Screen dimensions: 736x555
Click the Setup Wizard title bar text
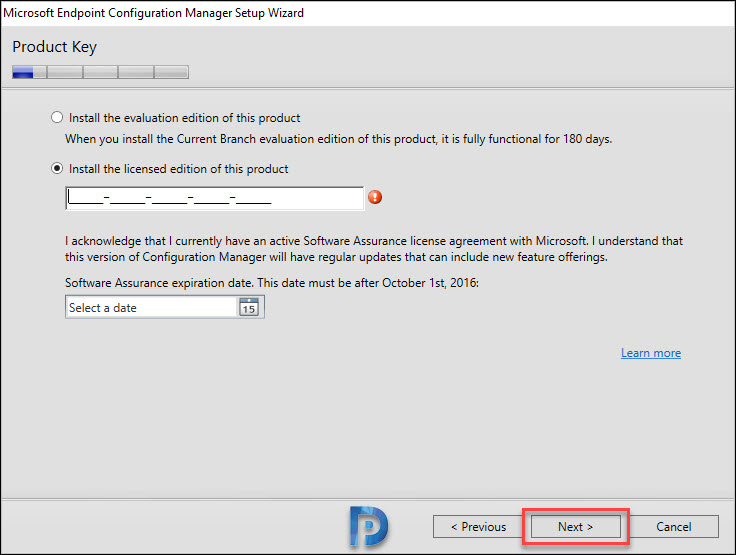pyautogui.click(x=153, y=13)
